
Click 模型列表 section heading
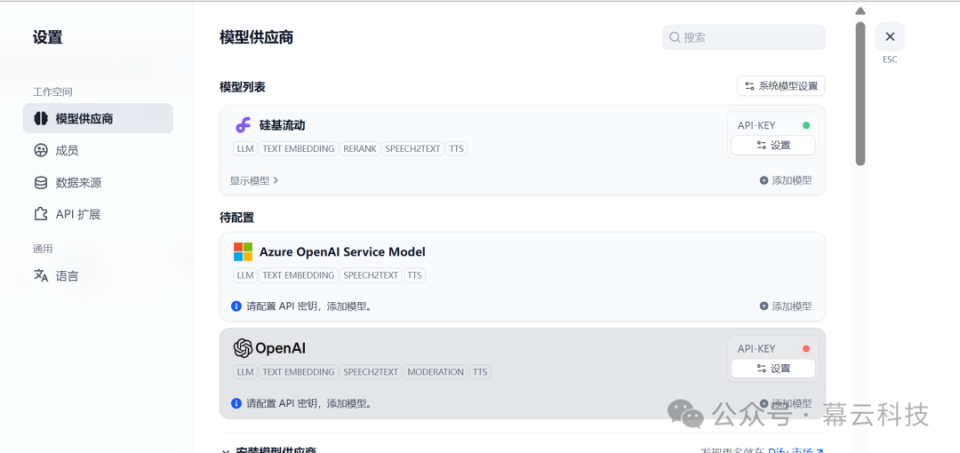242,88
